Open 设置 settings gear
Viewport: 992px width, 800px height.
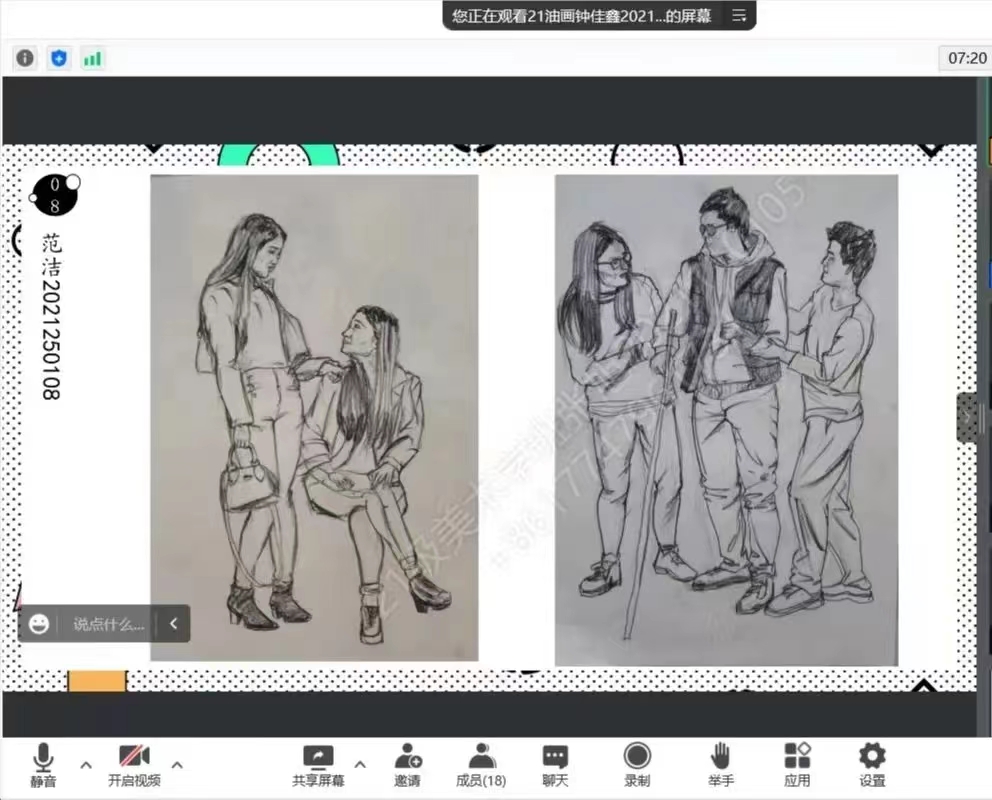[872, 764]
